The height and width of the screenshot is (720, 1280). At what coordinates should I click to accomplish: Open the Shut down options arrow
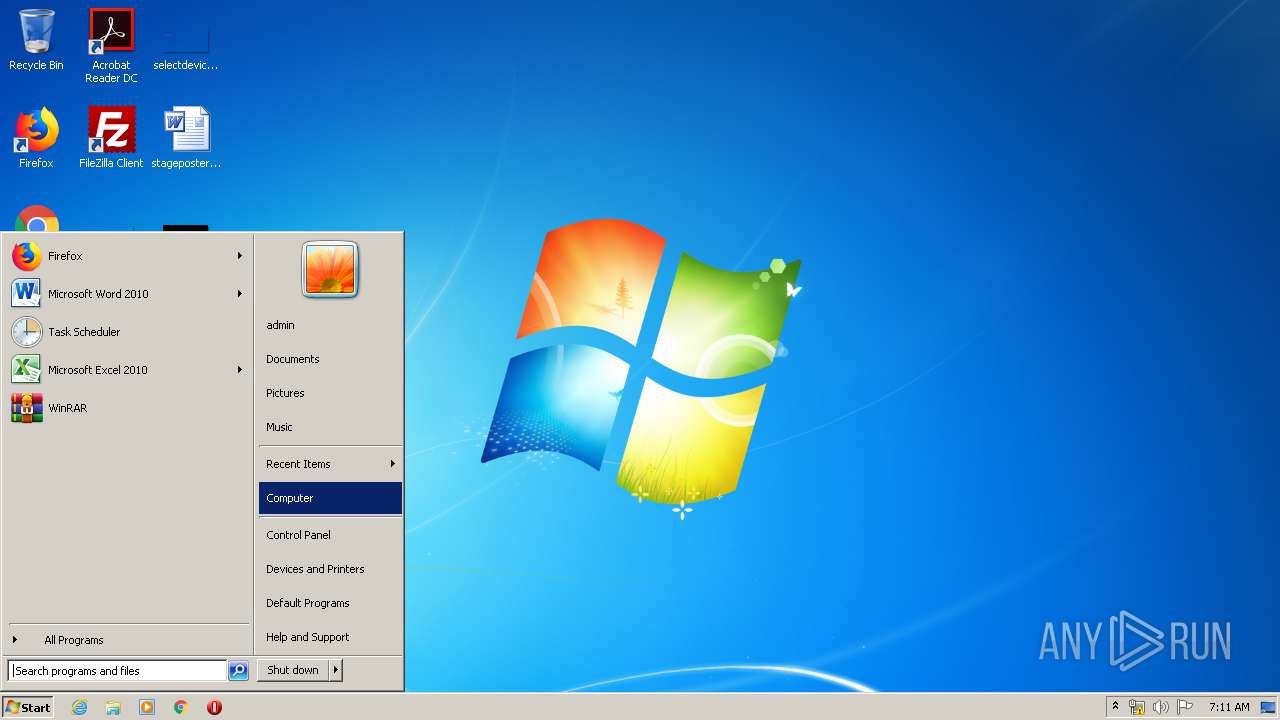336,670
